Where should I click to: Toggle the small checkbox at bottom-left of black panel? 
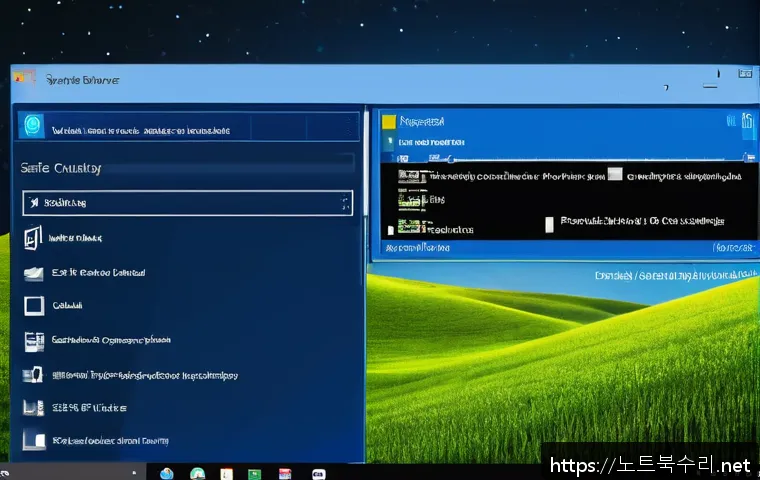[x=390, y=228]
